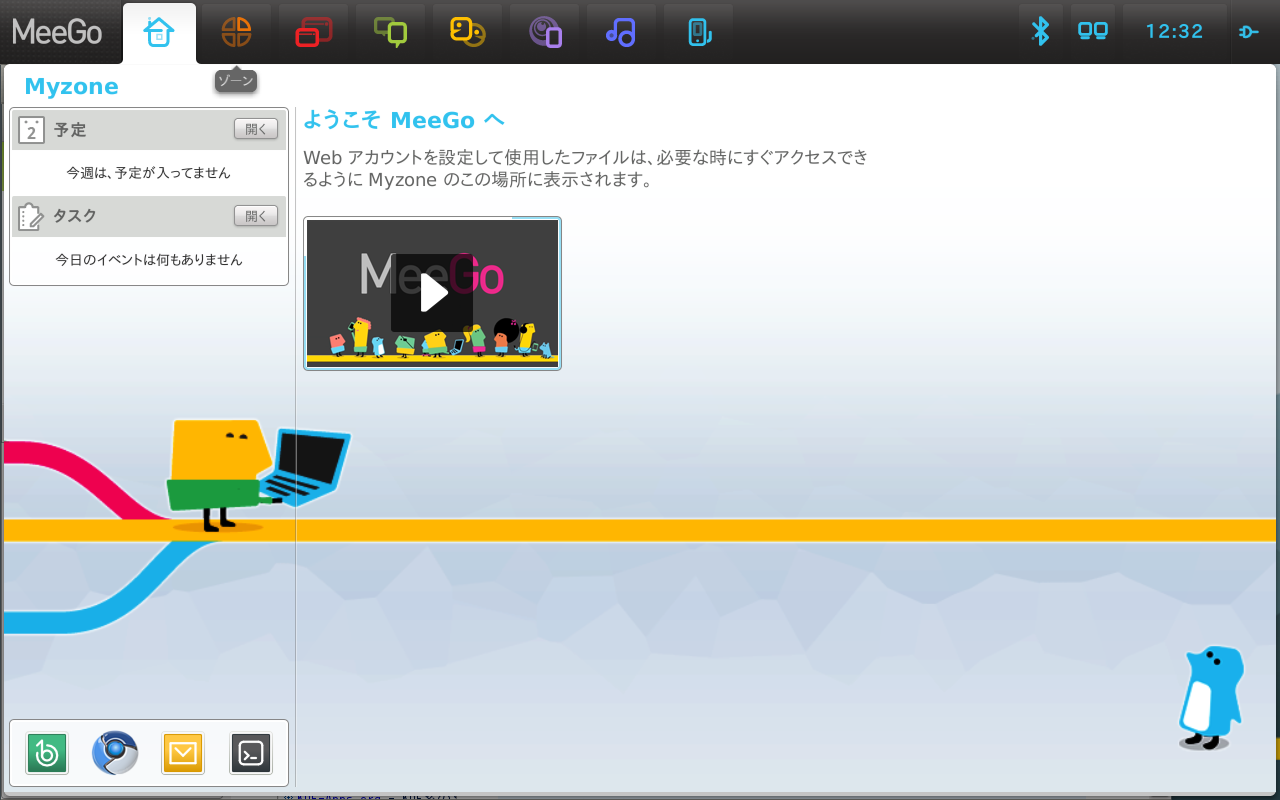Image resolution: width=1280 pixels, height=800 pixels.
Task: Play the MeeGo welcome video
Action: click(432, 293)
